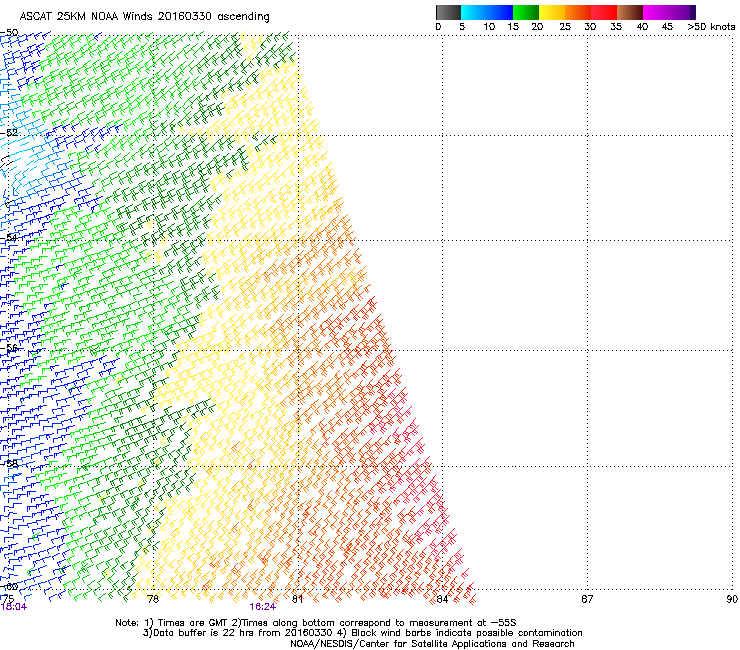Image resolution: width=740 pixels, height=650 pixels.
Task: Click the '-56' latitude label
Action: tap(9, 347)
